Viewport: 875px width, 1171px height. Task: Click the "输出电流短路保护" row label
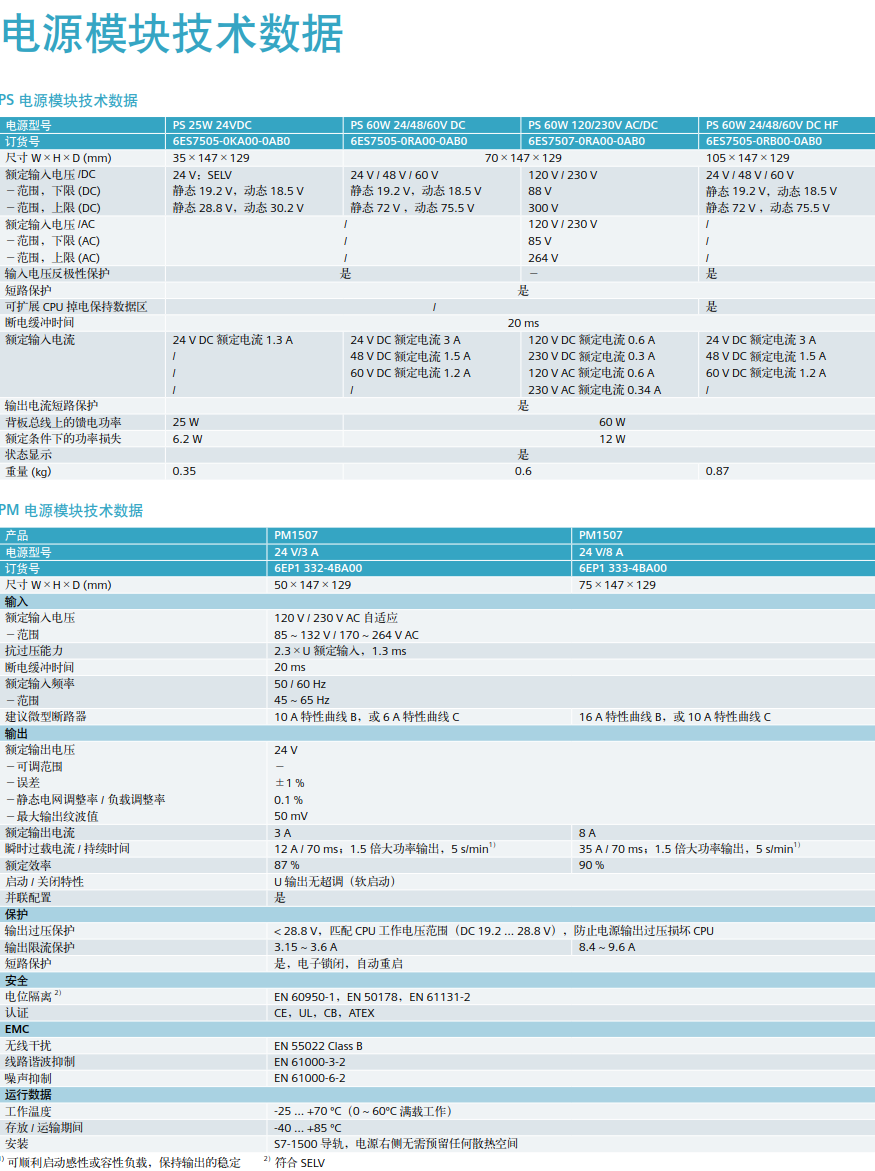pos(52,406)
